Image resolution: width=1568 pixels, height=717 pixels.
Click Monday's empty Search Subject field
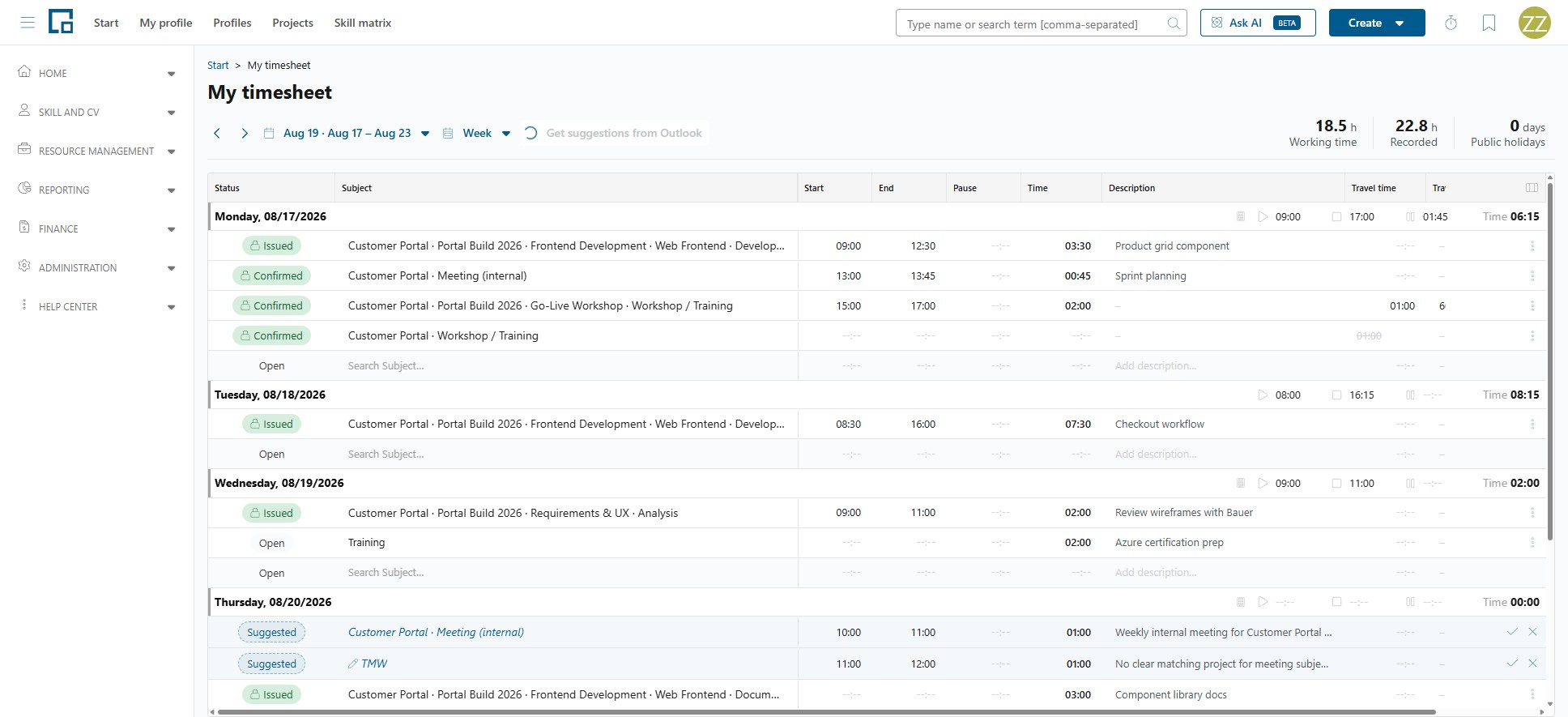coord(567,365)
